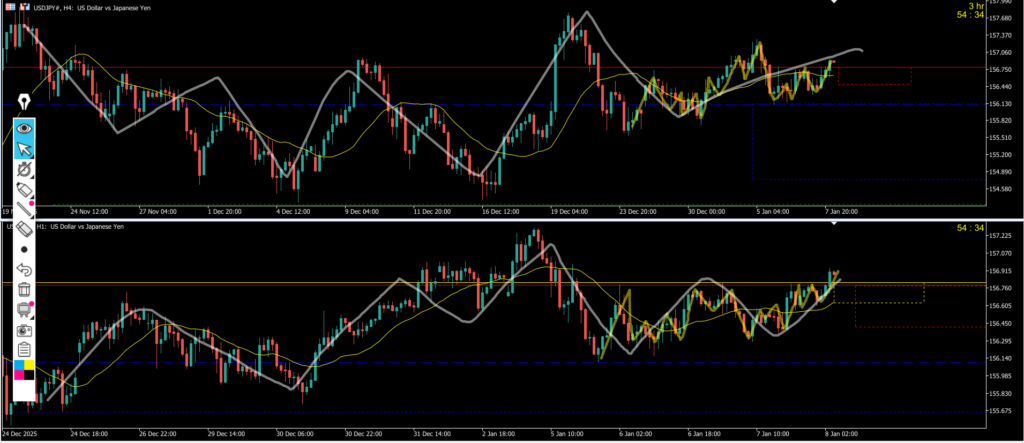Click the undo arrow icon
Screen dimensions: 1024x443
point(24,269)
